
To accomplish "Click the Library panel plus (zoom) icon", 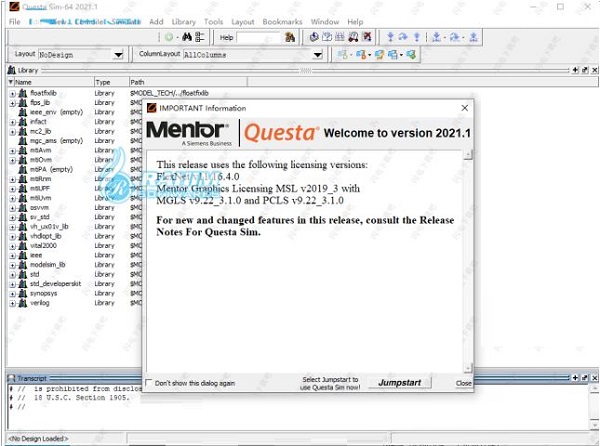I will coord(575,70).
